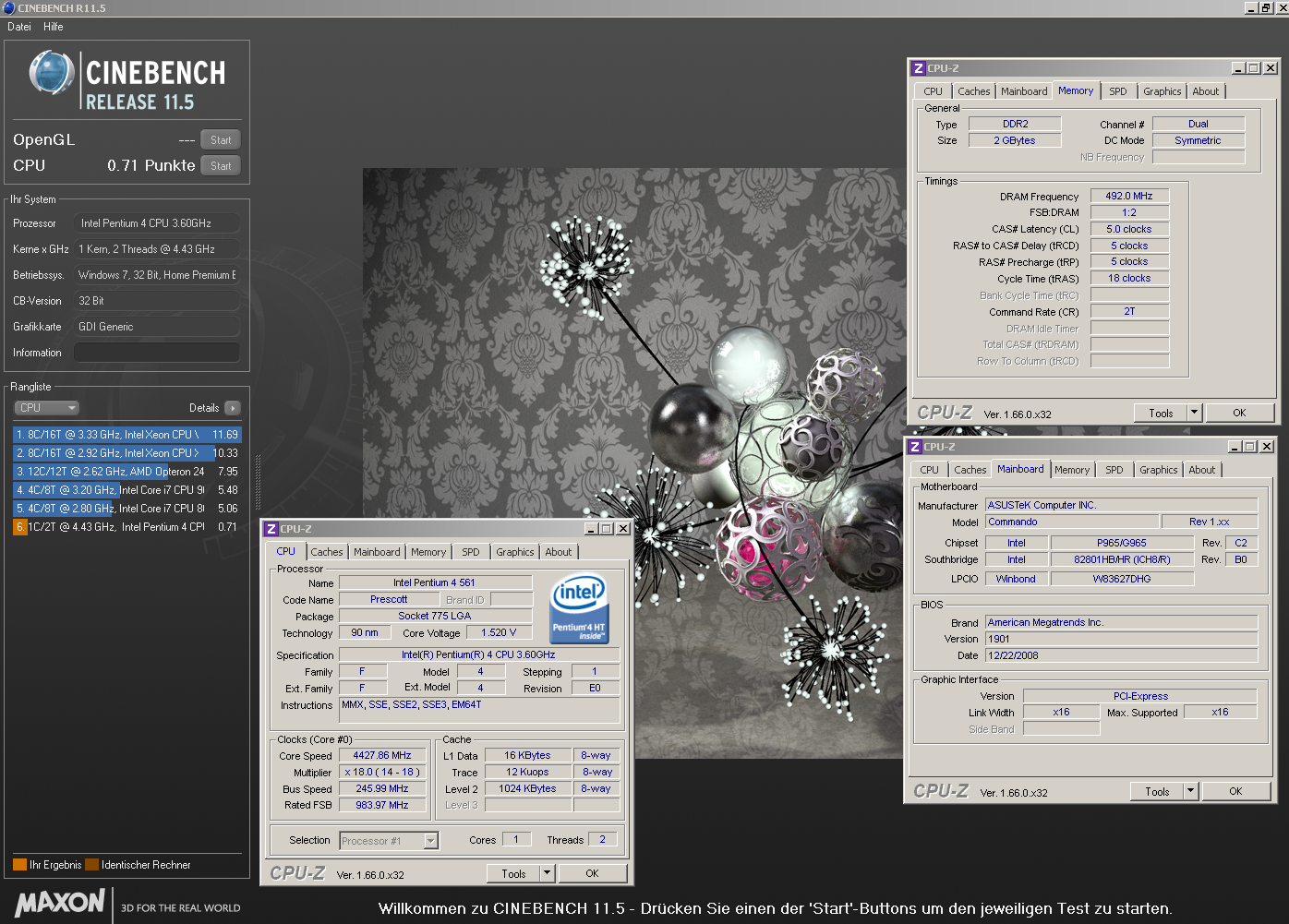Click the Cinebench logo sphere icon
The height and width of the screenshot is (924, 1289).
click(52, 73)
